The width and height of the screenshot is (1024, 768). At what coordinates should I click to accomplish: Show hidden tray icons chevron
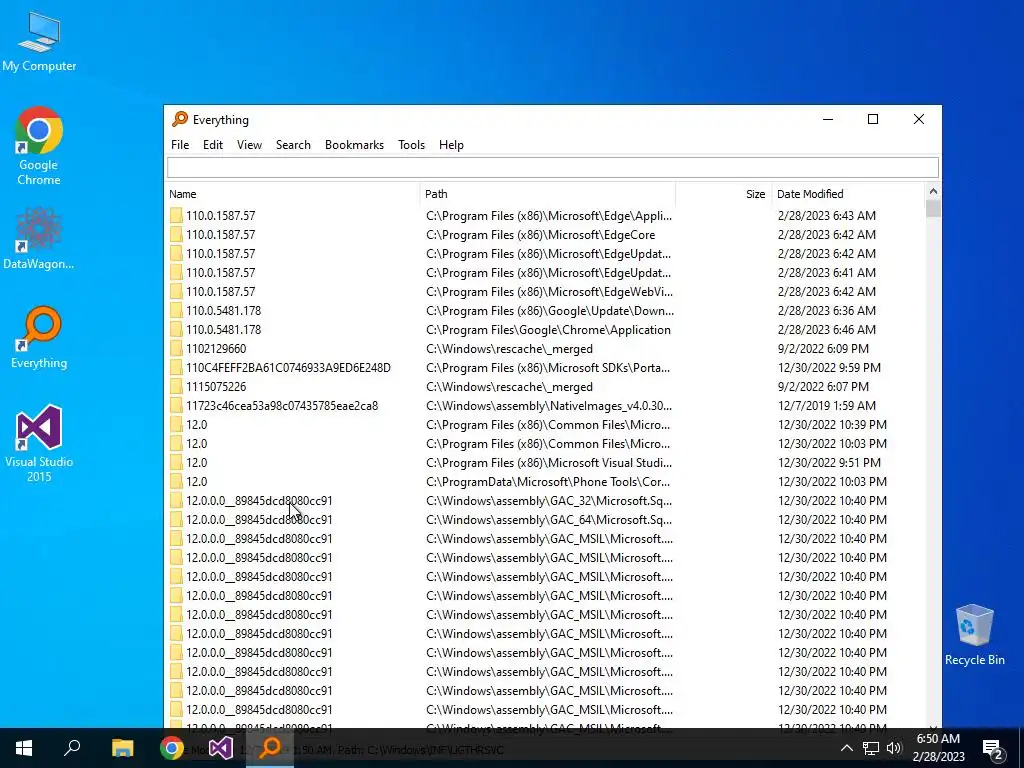click(x=846, y=748)
